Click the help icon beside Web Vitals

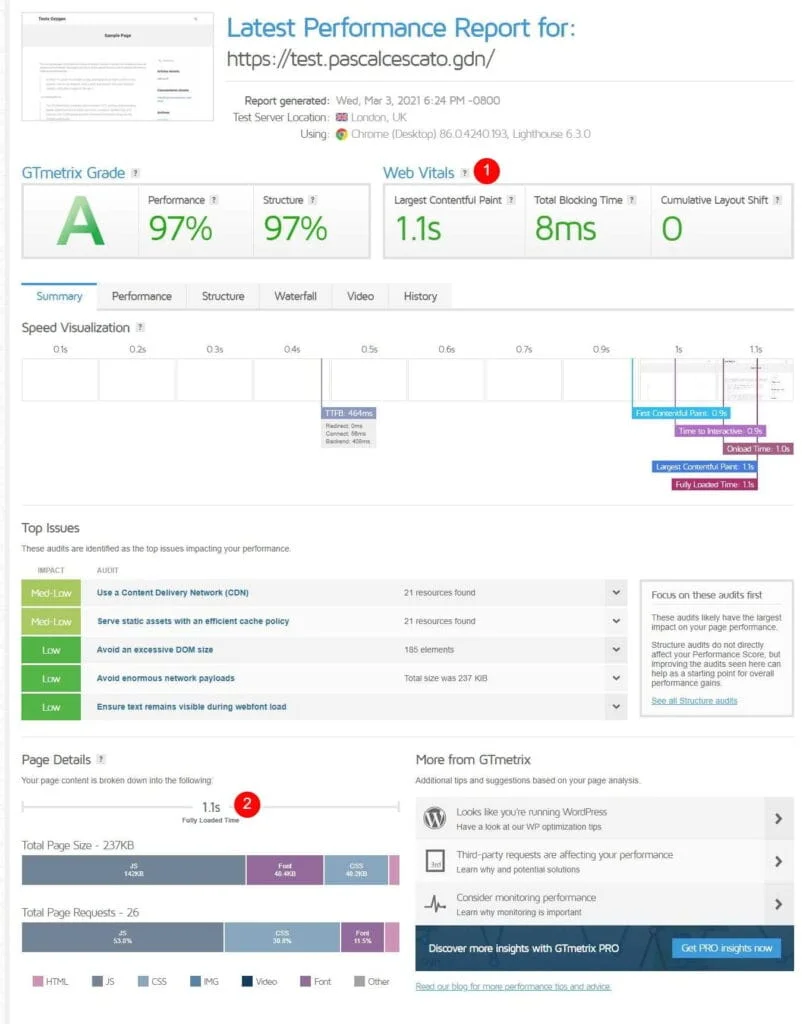click(464, 173)
